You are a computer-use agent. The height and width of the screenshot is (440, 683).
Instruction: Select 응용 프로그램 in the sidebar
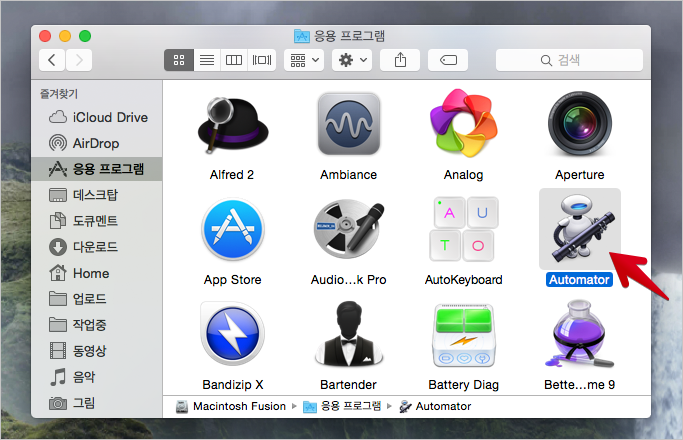pos(97,169)
